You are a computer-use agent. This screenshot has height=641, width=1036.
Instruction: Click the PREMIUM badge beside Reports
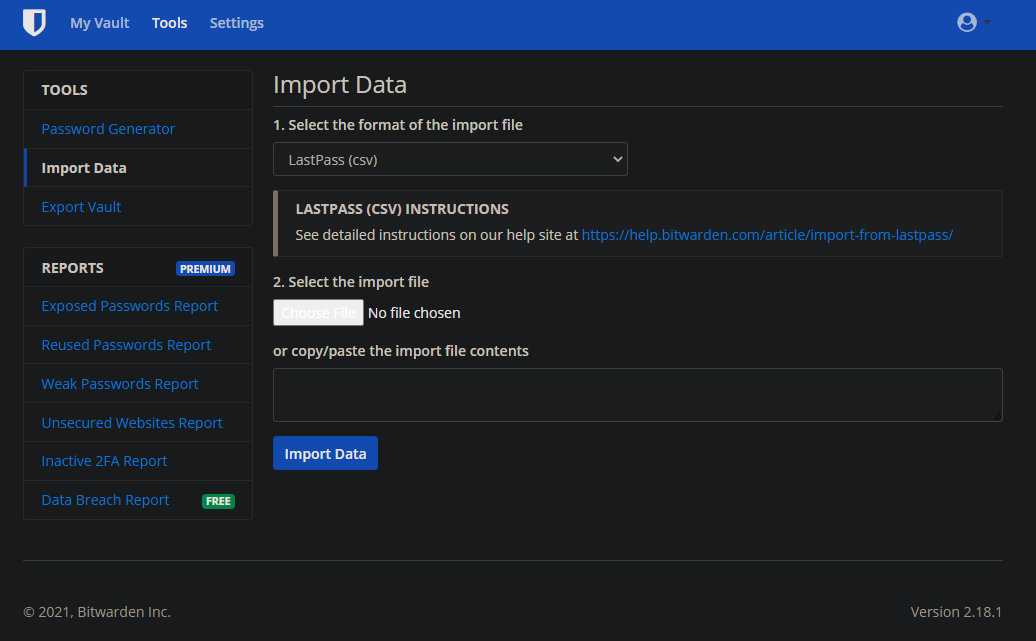point(205,268)
